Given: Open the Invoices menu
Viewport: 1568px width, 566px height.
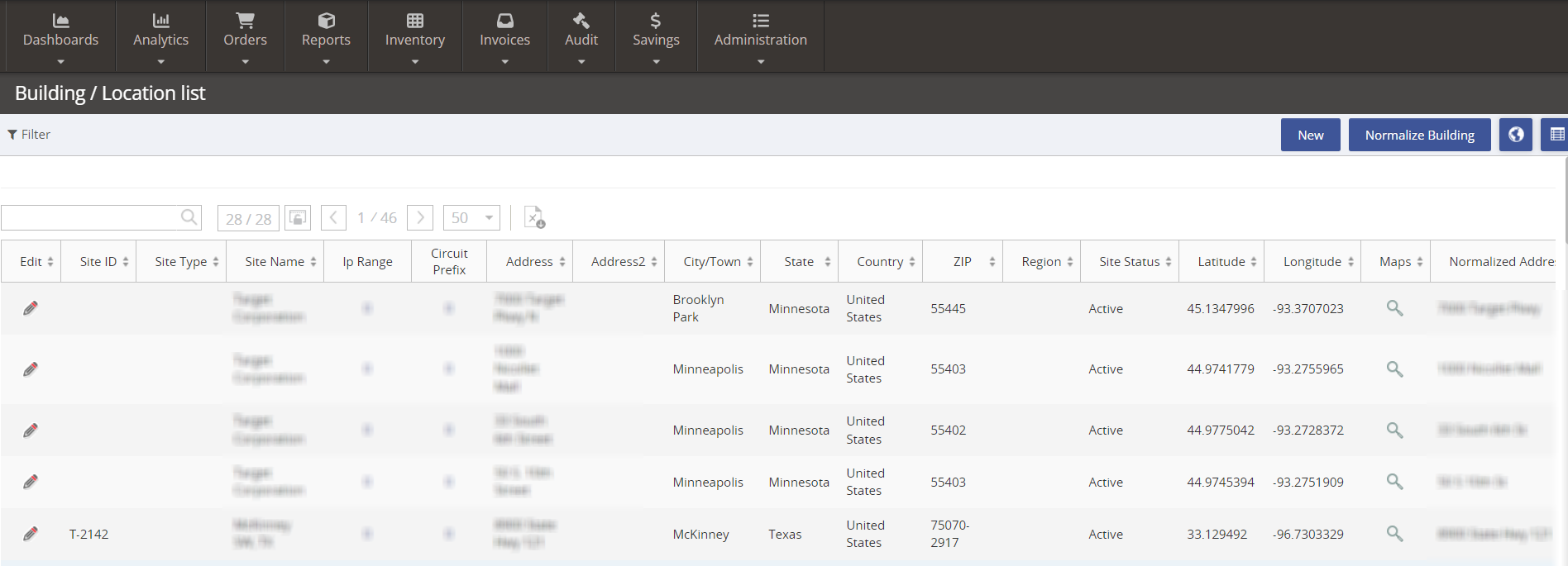Looking at the screenshot, I should pos(504,38).
